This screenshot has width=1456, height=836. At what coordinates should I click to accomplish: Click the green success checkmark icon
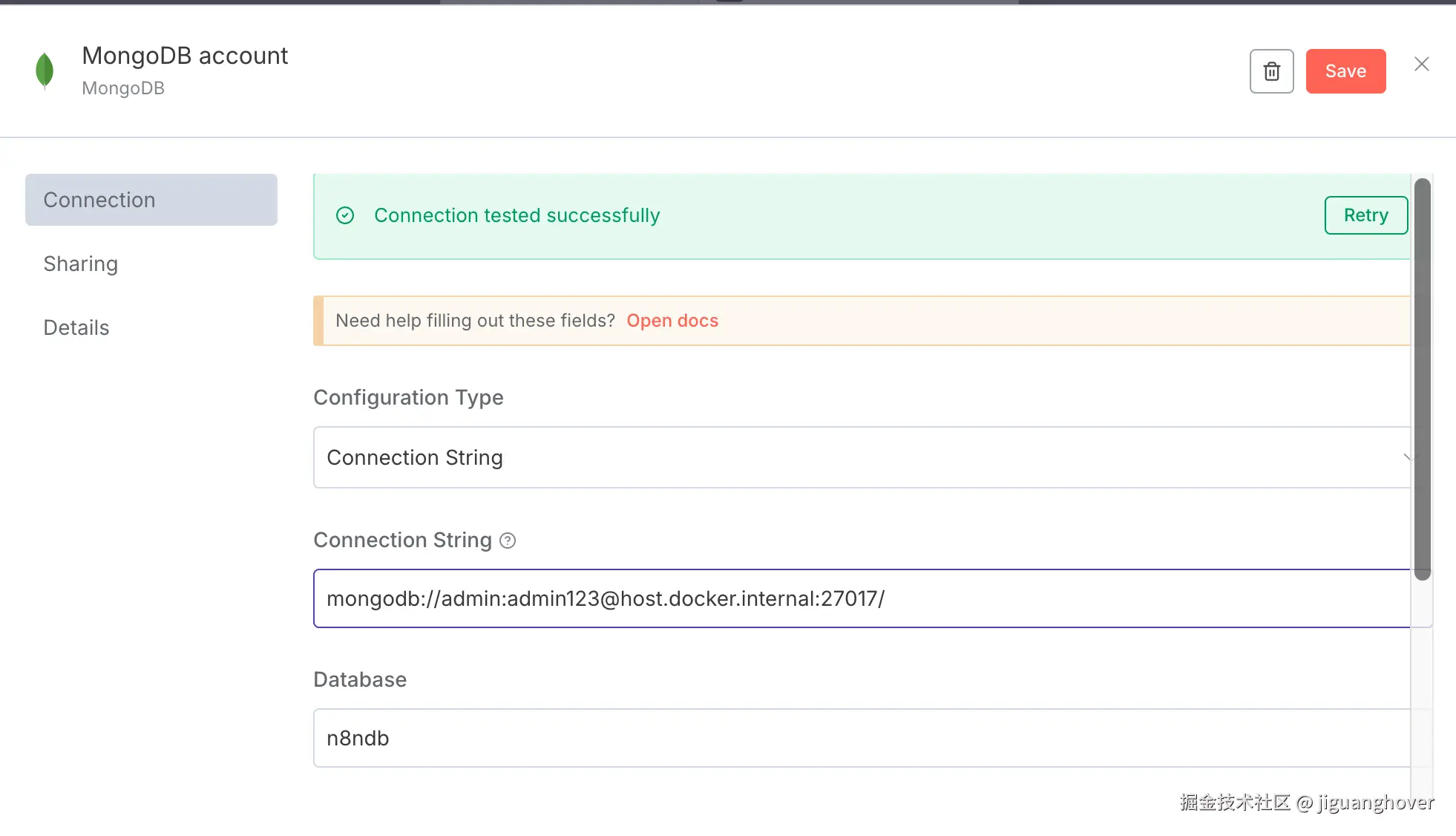pyautogui.click(x=345, y=215)
